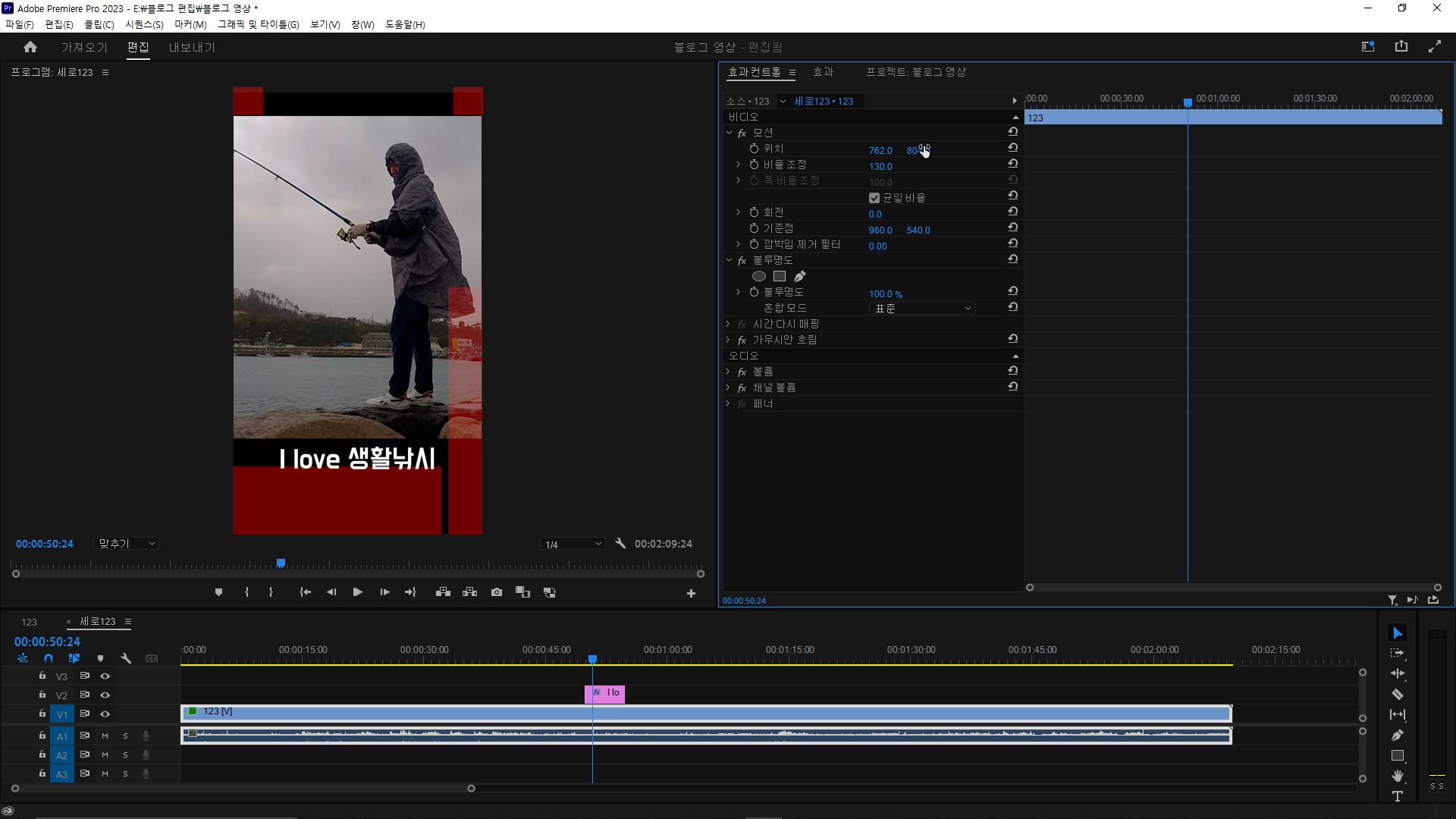Click the 불투명도 value 100.0 %

885,293
